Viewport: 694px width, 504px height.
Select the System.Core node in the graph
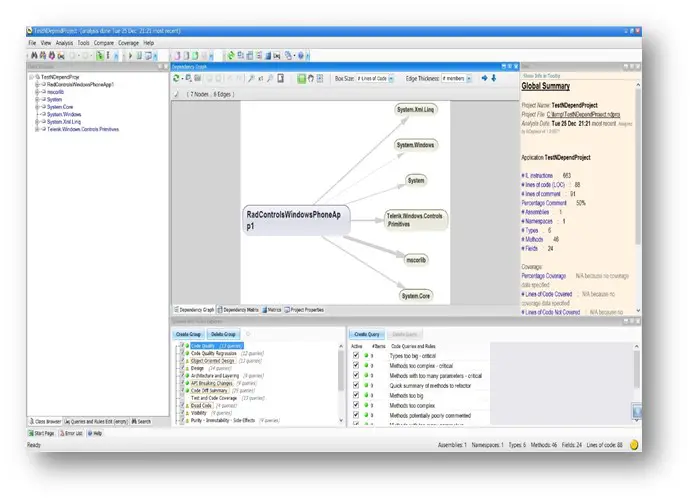click(x=416, y=296)
